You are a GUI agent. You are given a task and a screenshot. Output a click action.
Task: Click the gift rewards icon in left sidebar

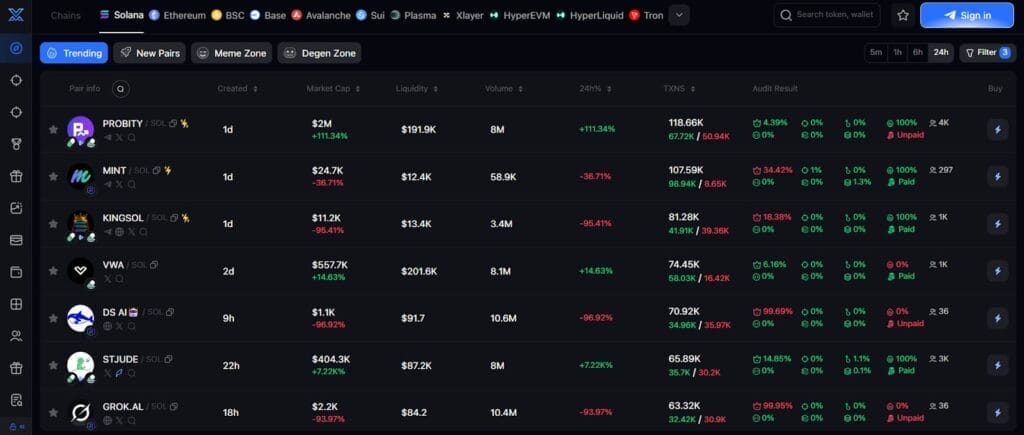click(15, 176)
